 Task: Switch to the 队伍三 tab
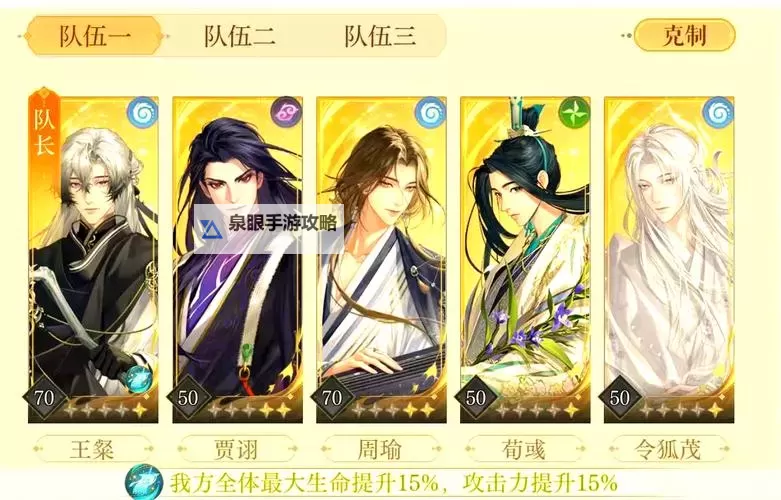(380, 36)
